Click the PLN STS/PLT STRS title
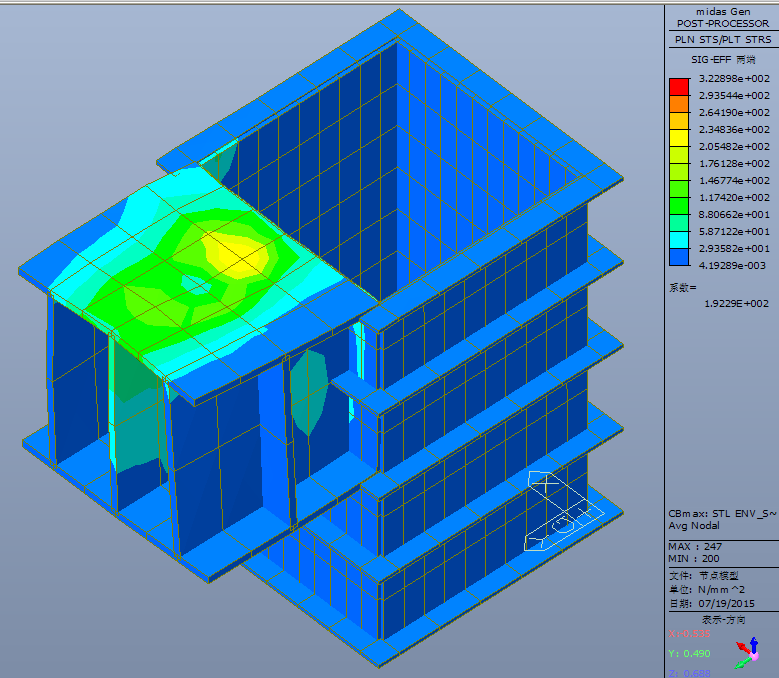Screen dimensions: 779x678 [722, 40]
